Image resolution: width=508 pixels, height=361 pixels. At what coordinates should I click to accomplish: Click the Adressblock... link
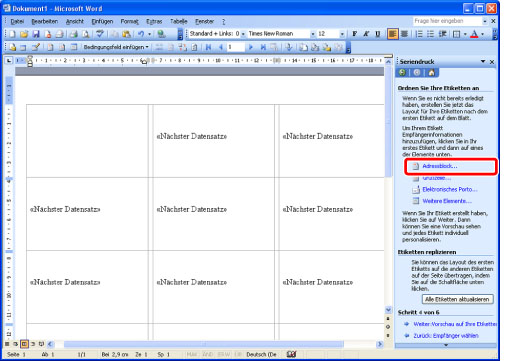click(x=440, y=166)
